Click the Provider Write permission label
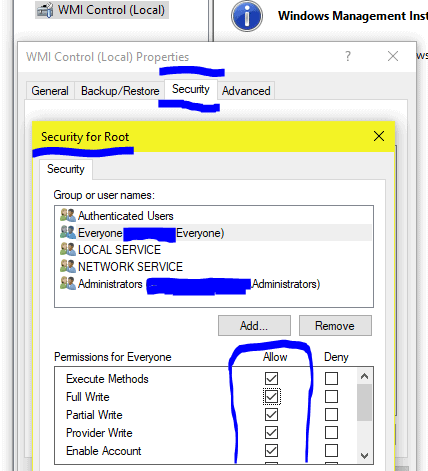The width and height of the screenshot is (428, 471). 99,433
